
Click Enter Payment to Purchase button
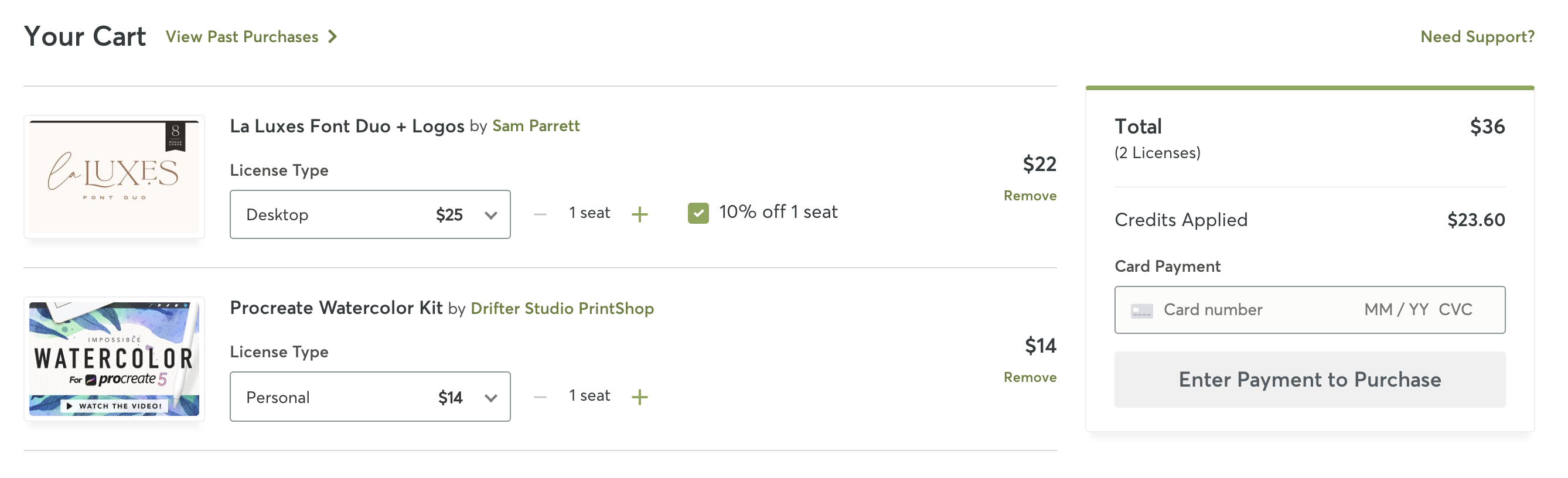pos(1310,380)
